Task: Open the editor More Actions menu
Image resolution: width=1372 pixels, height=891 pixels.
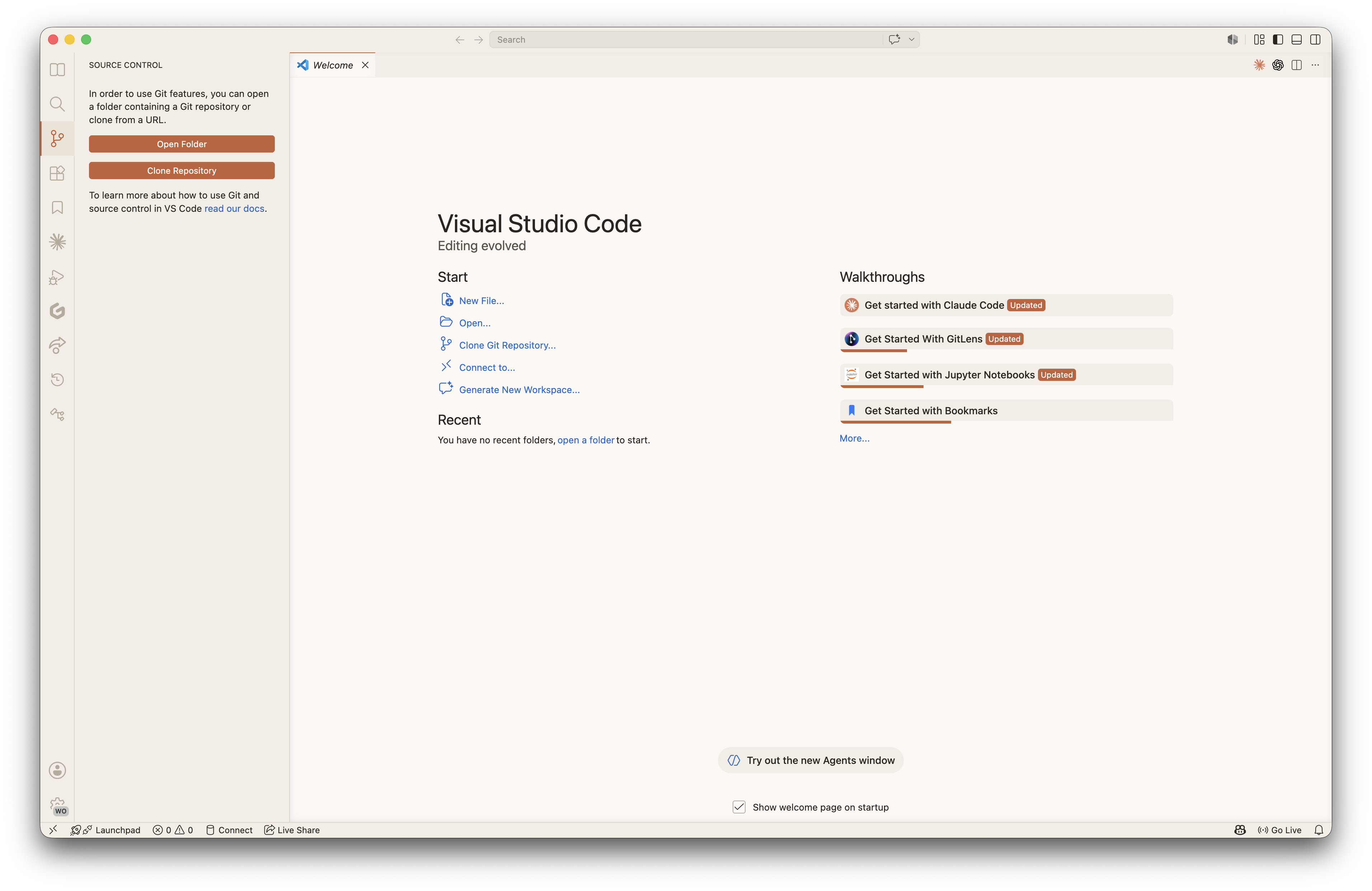Action: coord(1315,65)
